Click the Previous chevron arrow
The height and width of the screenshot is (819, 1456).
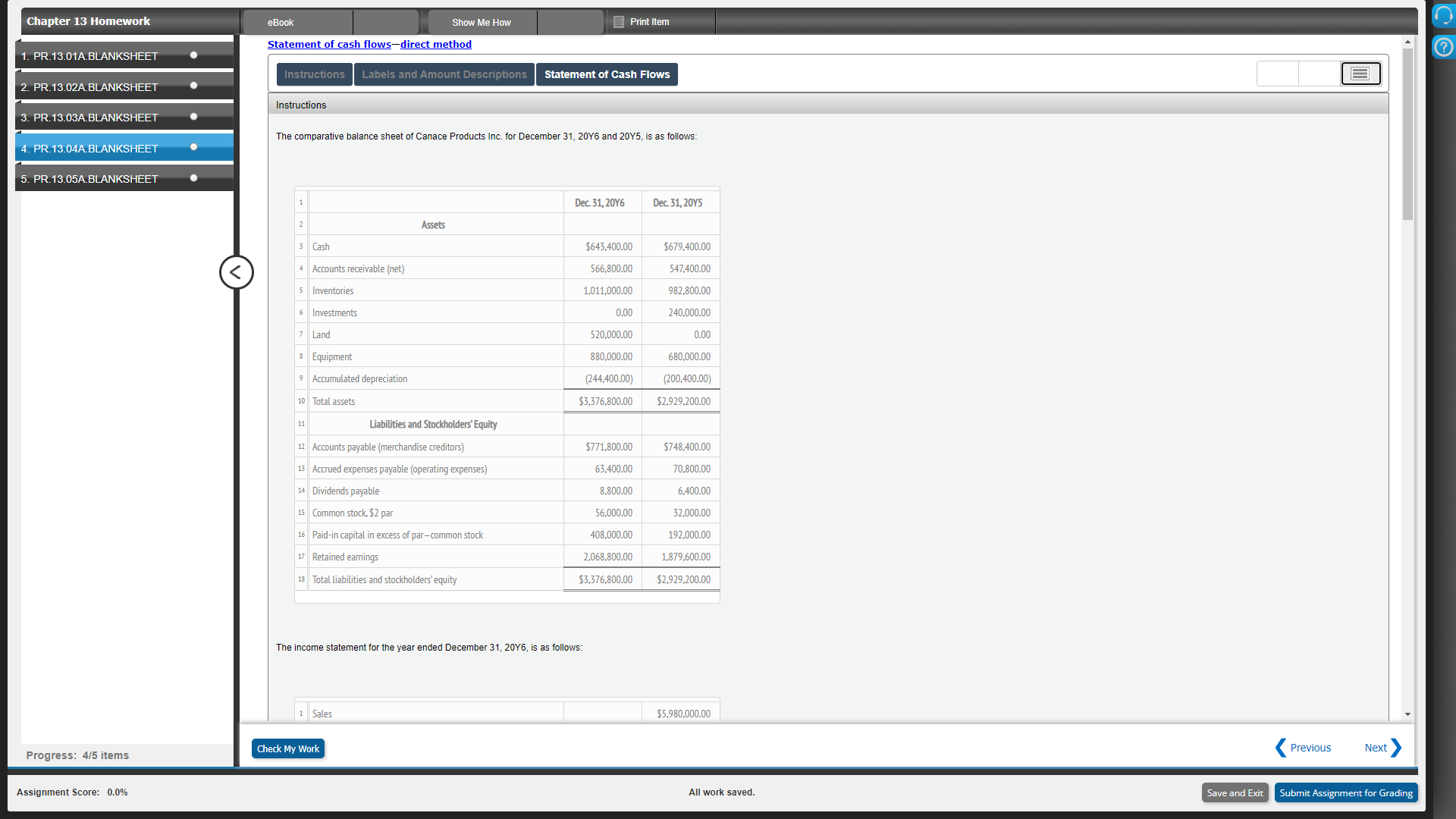click(1281, 748)
